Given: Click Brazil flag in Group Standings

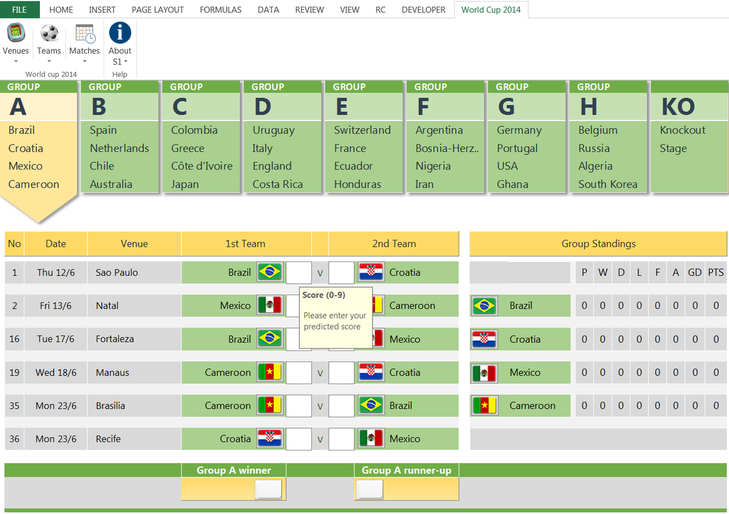Looking at the screenshot, I should click(484, 305).
